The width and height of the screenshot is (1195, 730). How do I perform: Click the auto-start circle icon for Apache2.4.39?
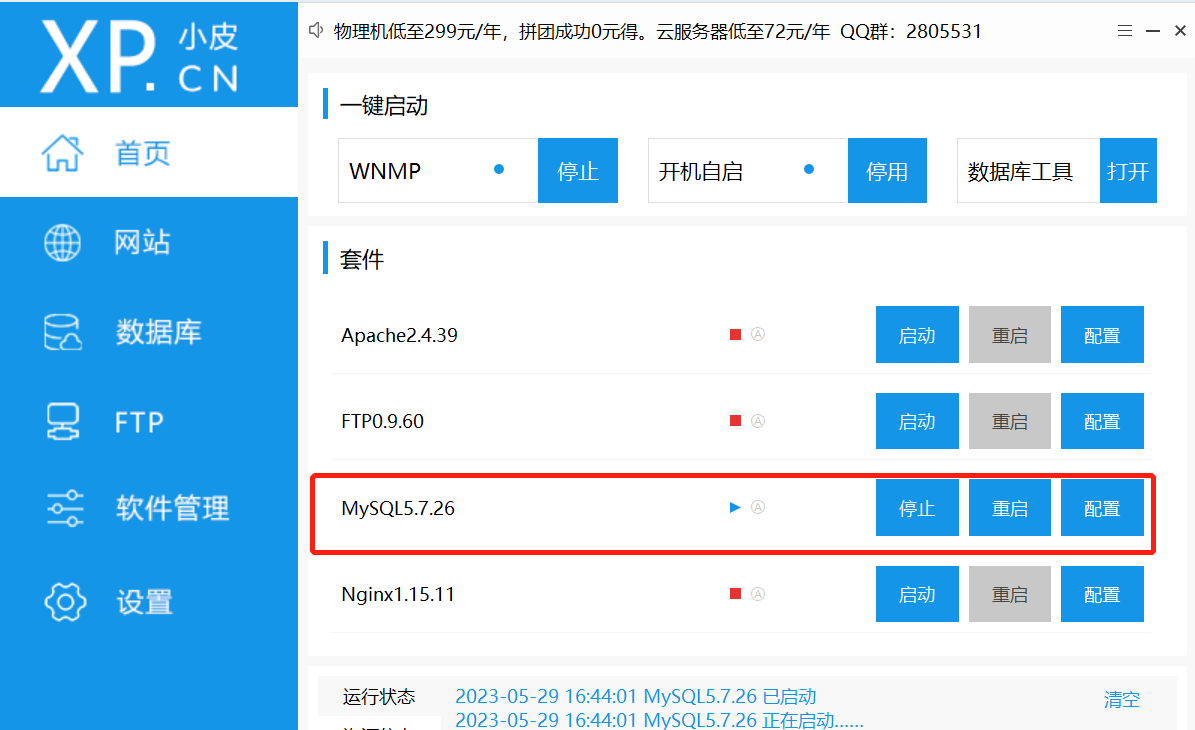point(758,334)
